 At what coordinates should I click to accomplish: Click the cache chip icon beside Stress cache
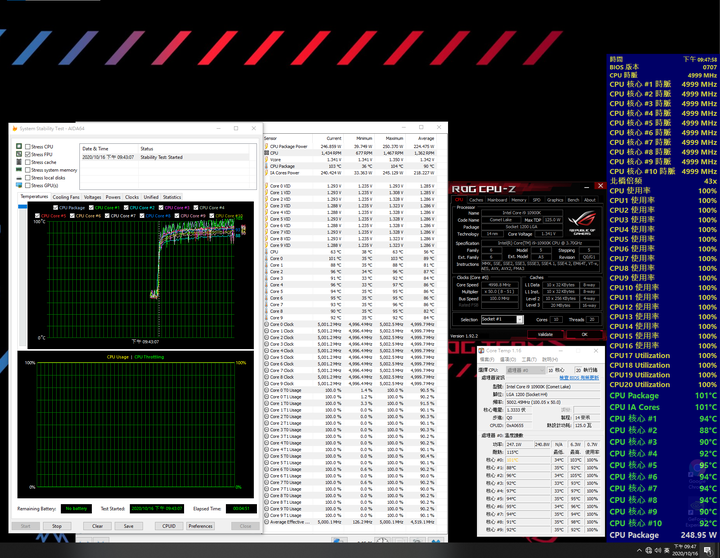19,162
